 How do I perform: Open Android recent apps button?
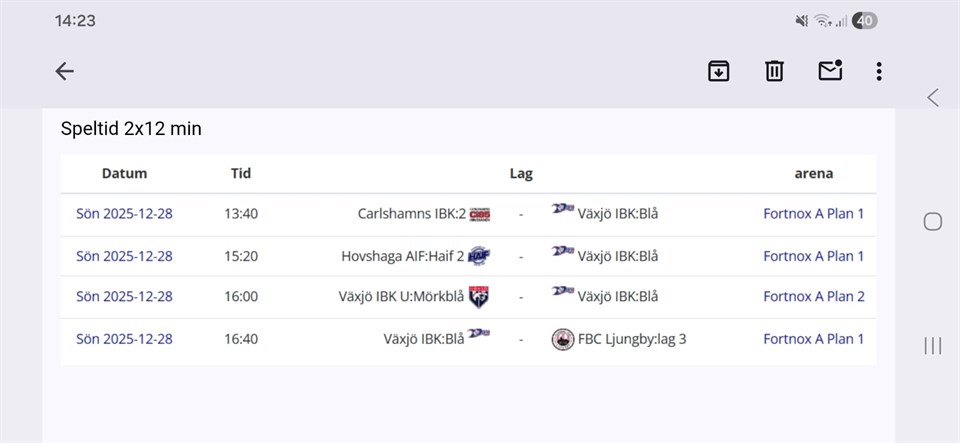pos(933,346)
